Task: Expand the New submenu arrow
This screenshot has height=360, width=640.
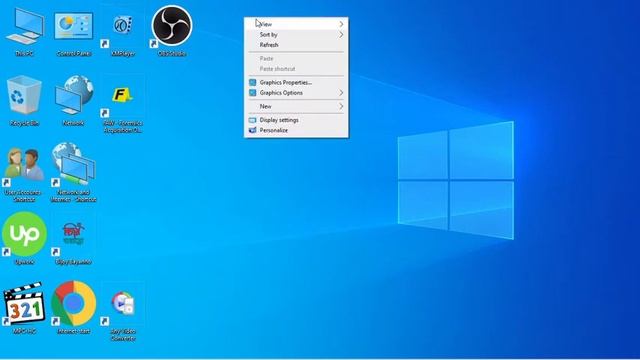Action: [x=341, y=107]
